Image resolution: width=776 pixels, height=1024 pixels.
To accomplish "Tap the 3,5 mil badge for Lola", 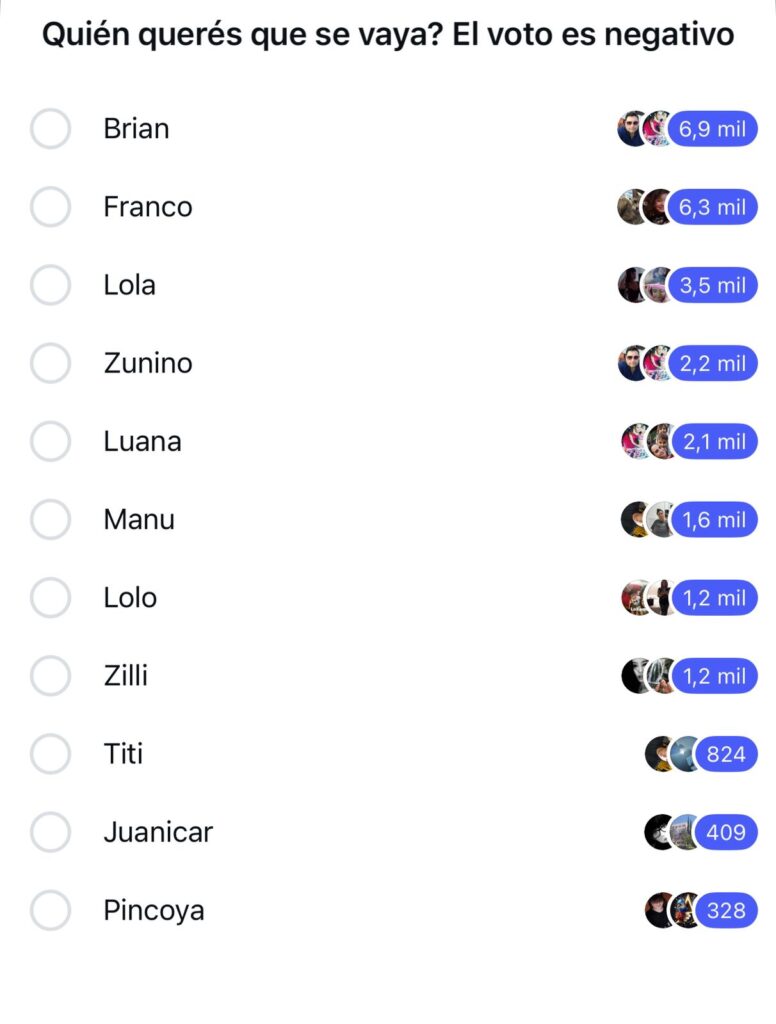I will [x=712, y=285].
